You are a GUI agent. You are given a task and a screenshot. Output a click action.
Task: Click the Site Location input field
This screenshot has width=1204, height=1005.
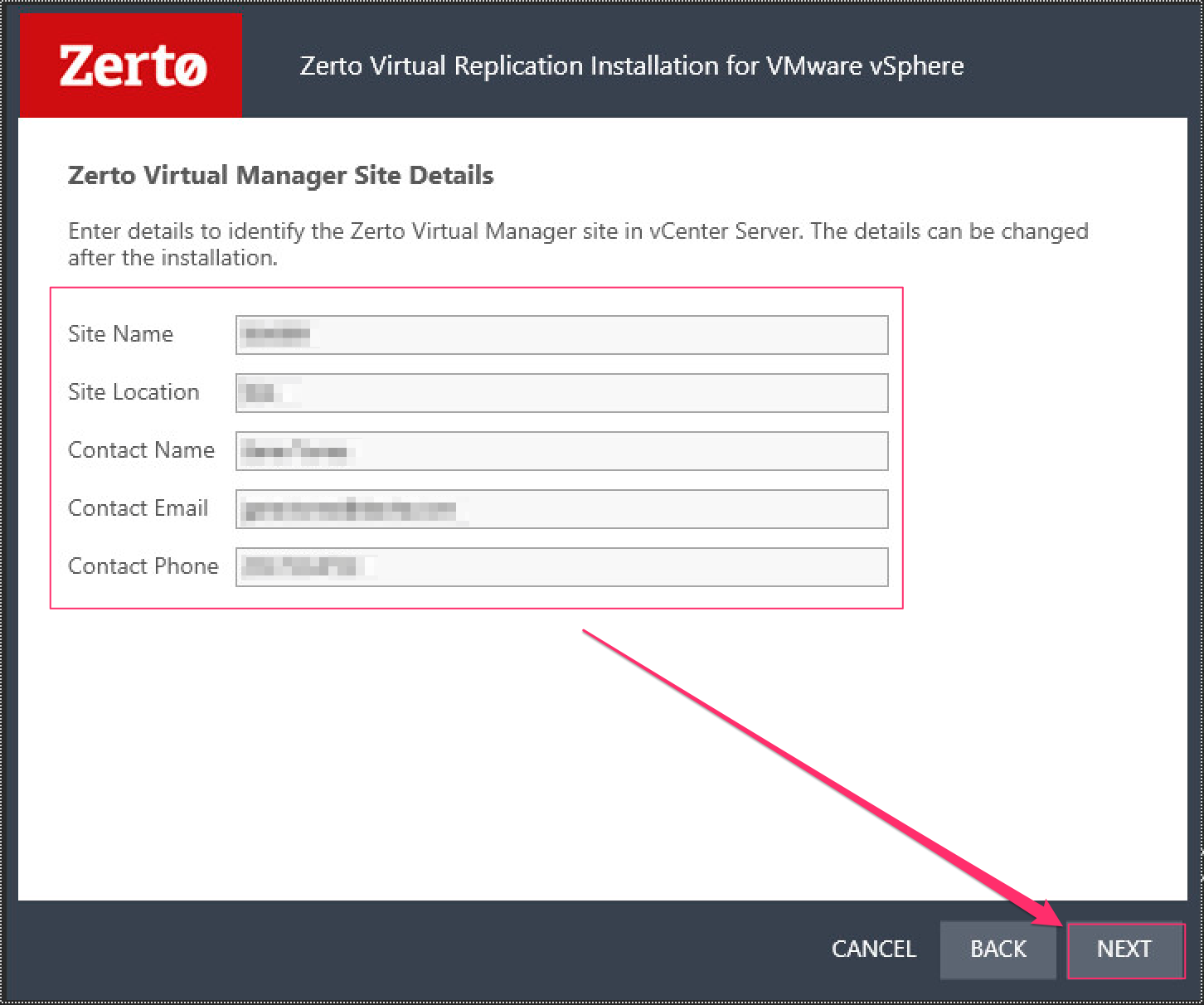[x=561, y=392]
